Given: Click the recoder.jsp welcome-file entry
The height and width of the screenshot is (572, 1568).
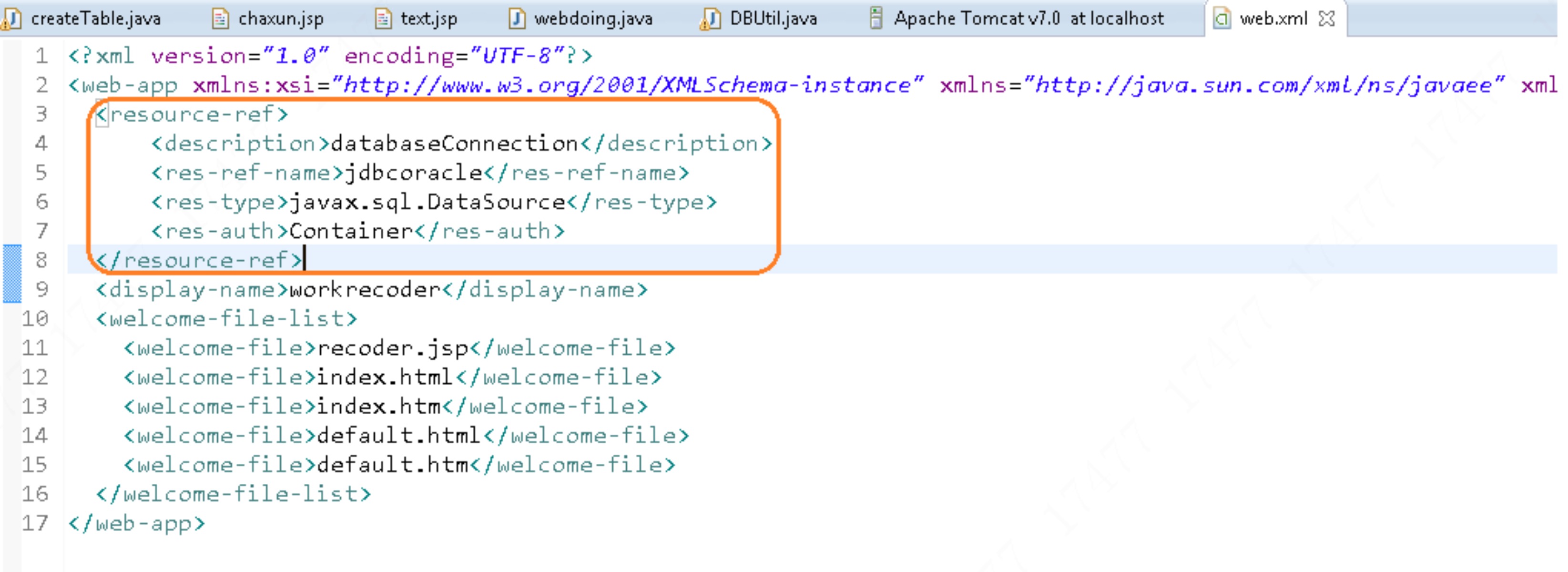Looking at the screenshot, I should tap(393, 348).
